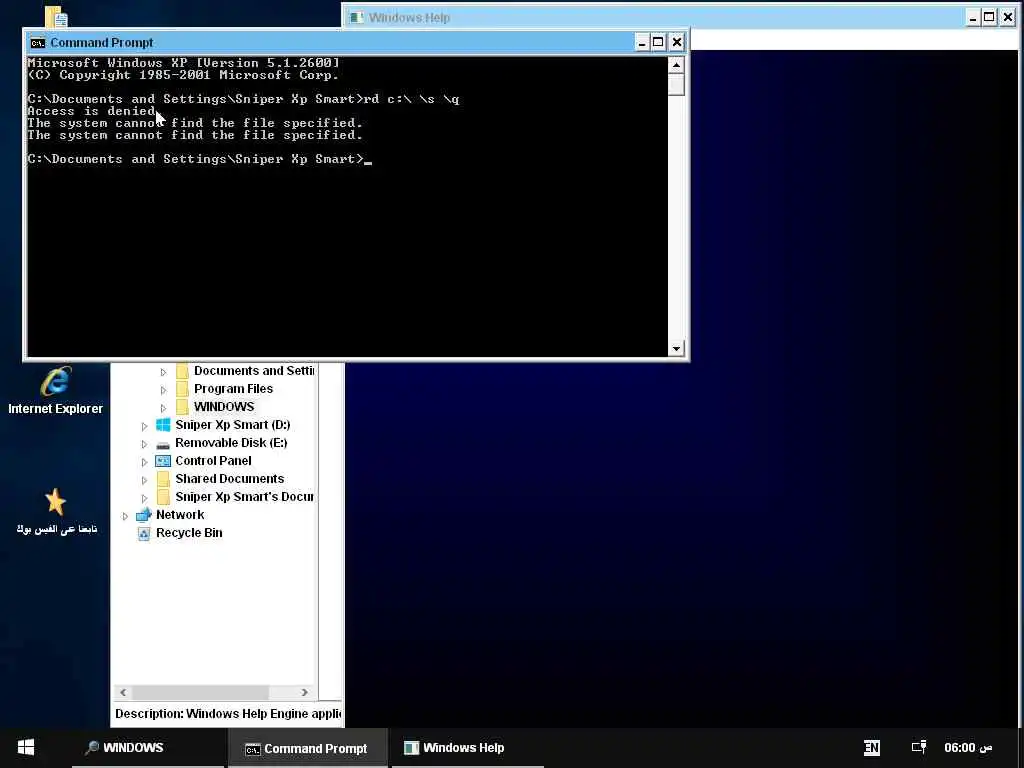
Task: Open the Windows Start button
Action: pos(25,747)
